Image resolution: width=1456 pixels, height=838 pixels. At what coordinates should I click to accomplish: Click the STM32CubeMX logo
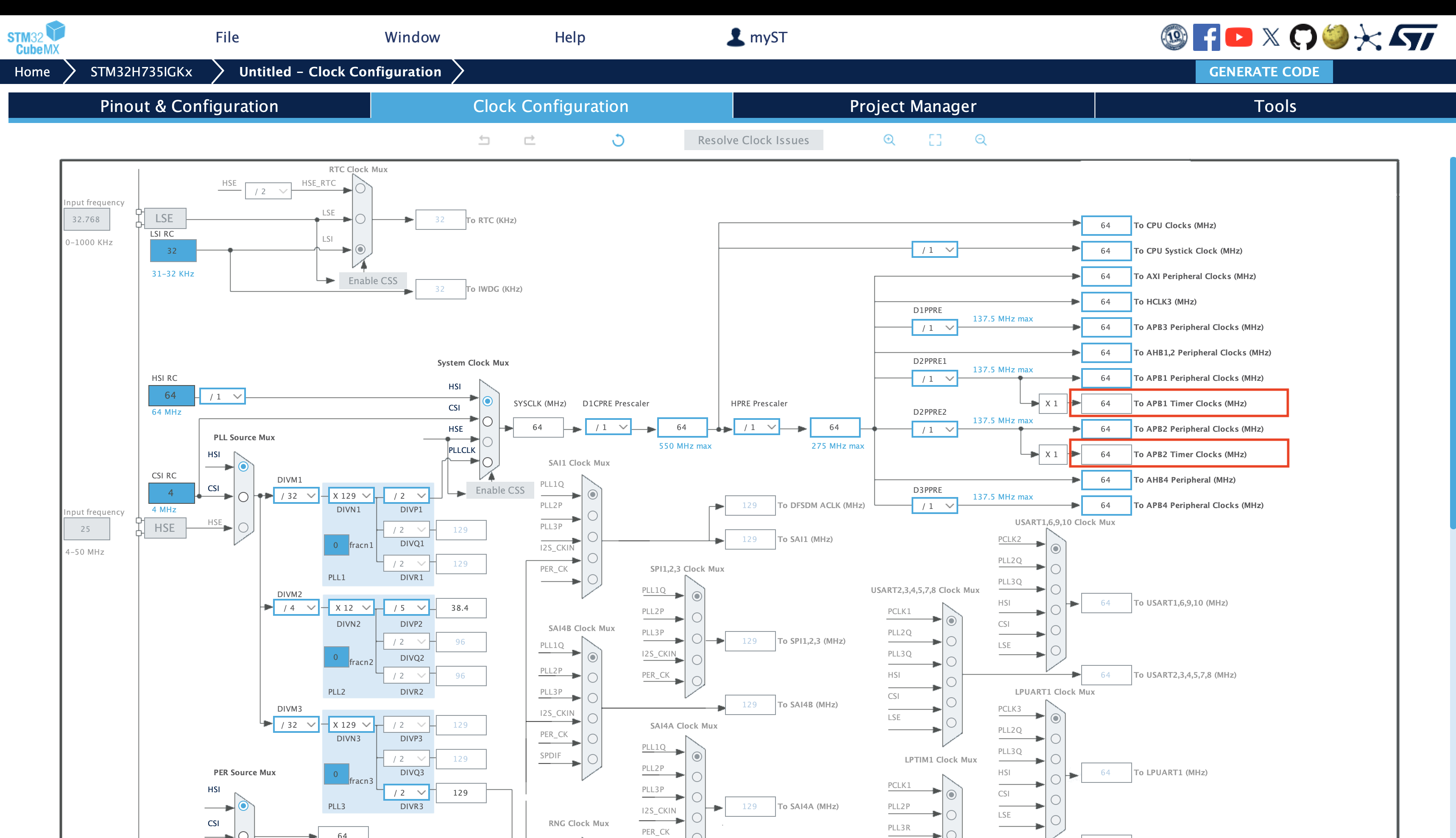point(36,37)
